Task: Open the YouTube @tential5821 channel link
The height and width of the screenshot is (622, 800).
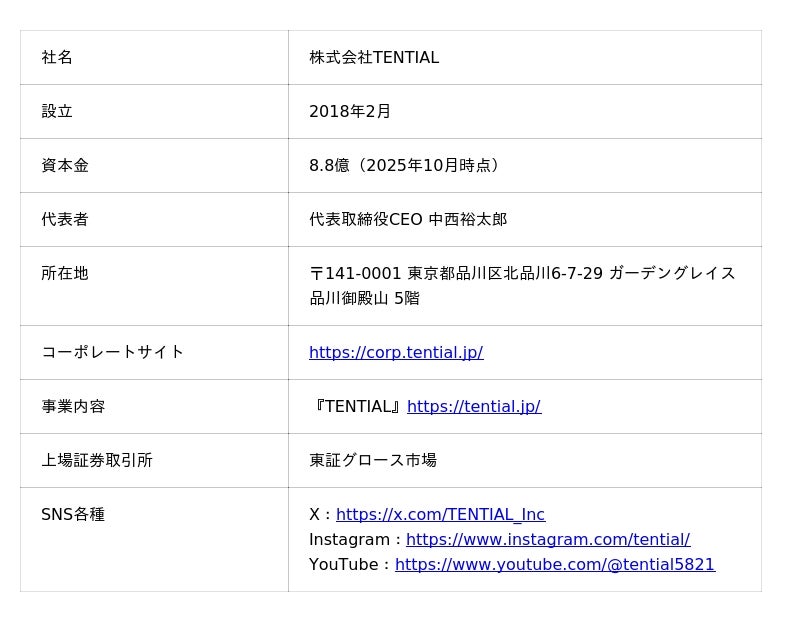Action: click(555, 564)
